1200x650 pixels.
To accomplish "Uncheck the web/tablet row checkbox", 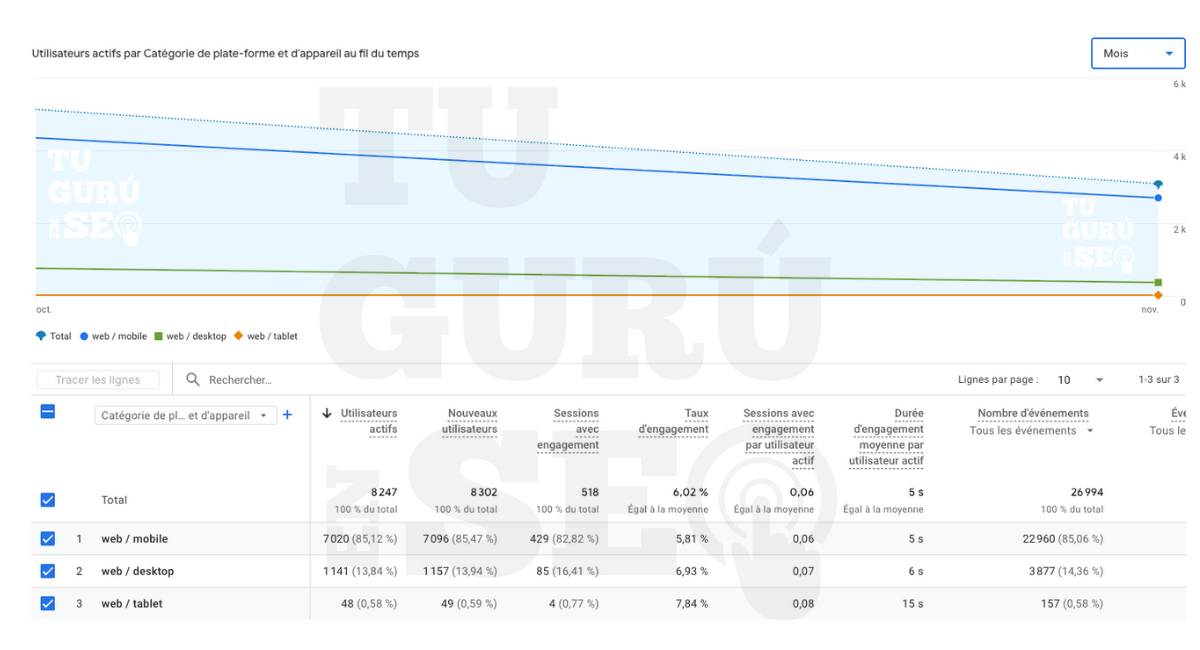I will pyautogui.click(x=47, y=603).
